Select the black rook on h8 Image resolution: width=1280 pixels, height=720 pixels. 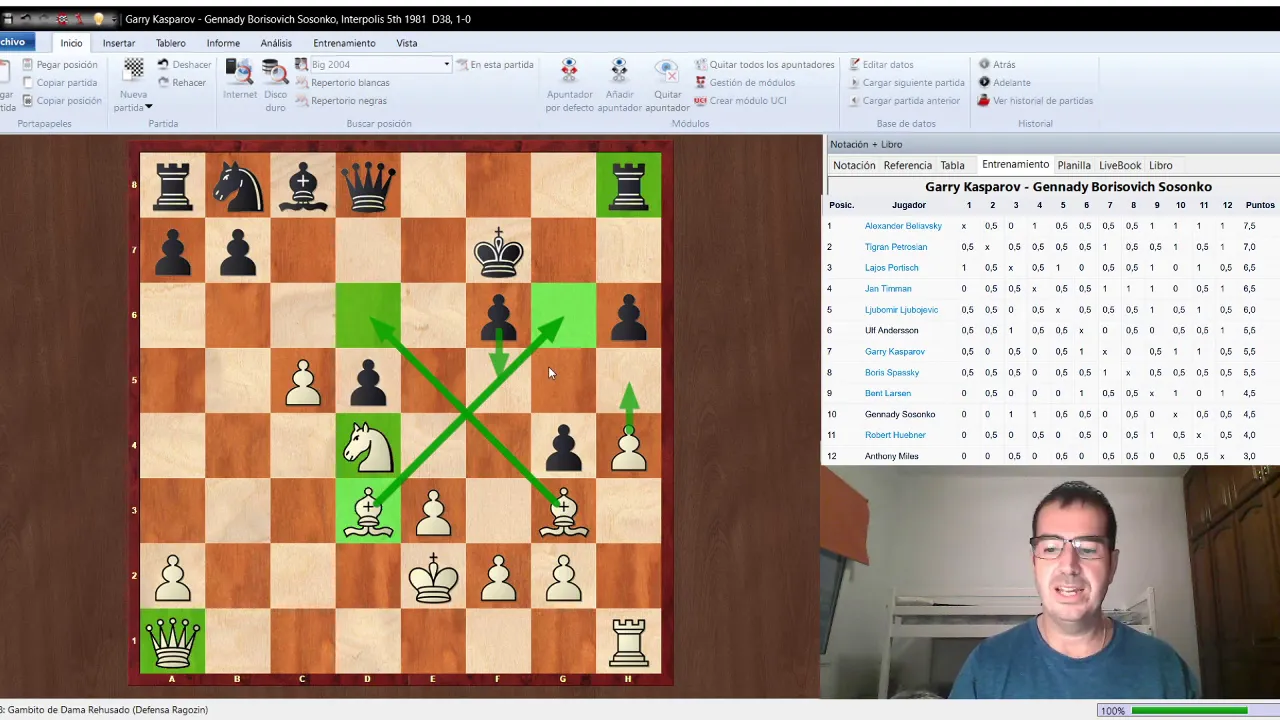pos(628,185)
